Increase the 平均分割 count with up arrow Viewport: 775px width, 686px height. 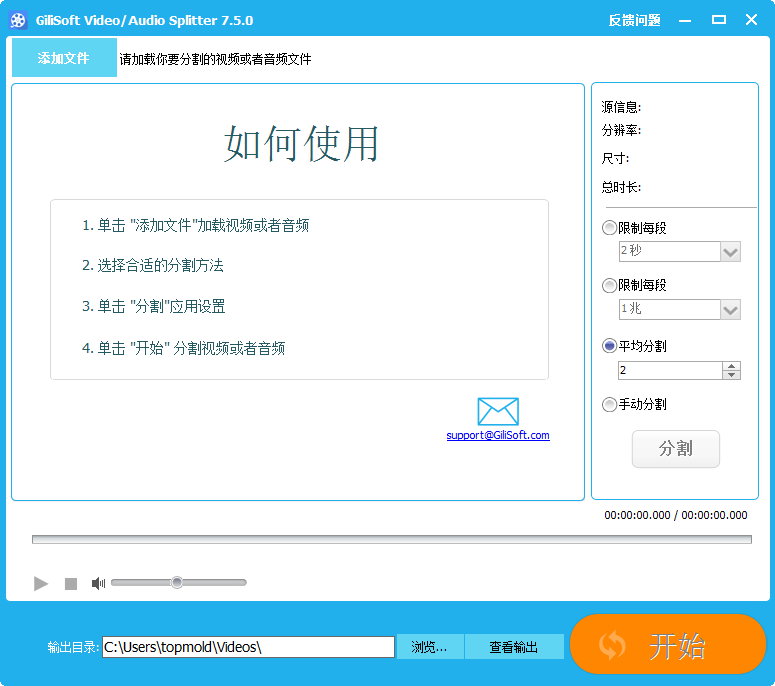[x=732, y=366]
